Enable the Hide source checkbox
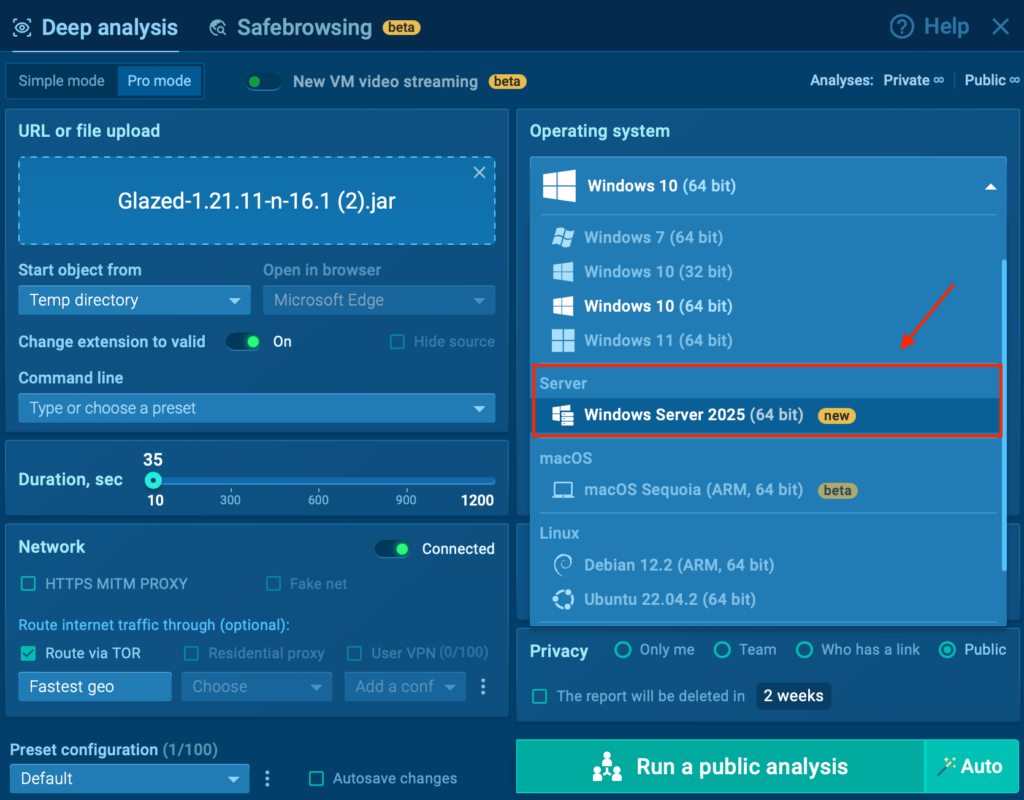This screenshot has width=1024, height=800. [396, 342]
